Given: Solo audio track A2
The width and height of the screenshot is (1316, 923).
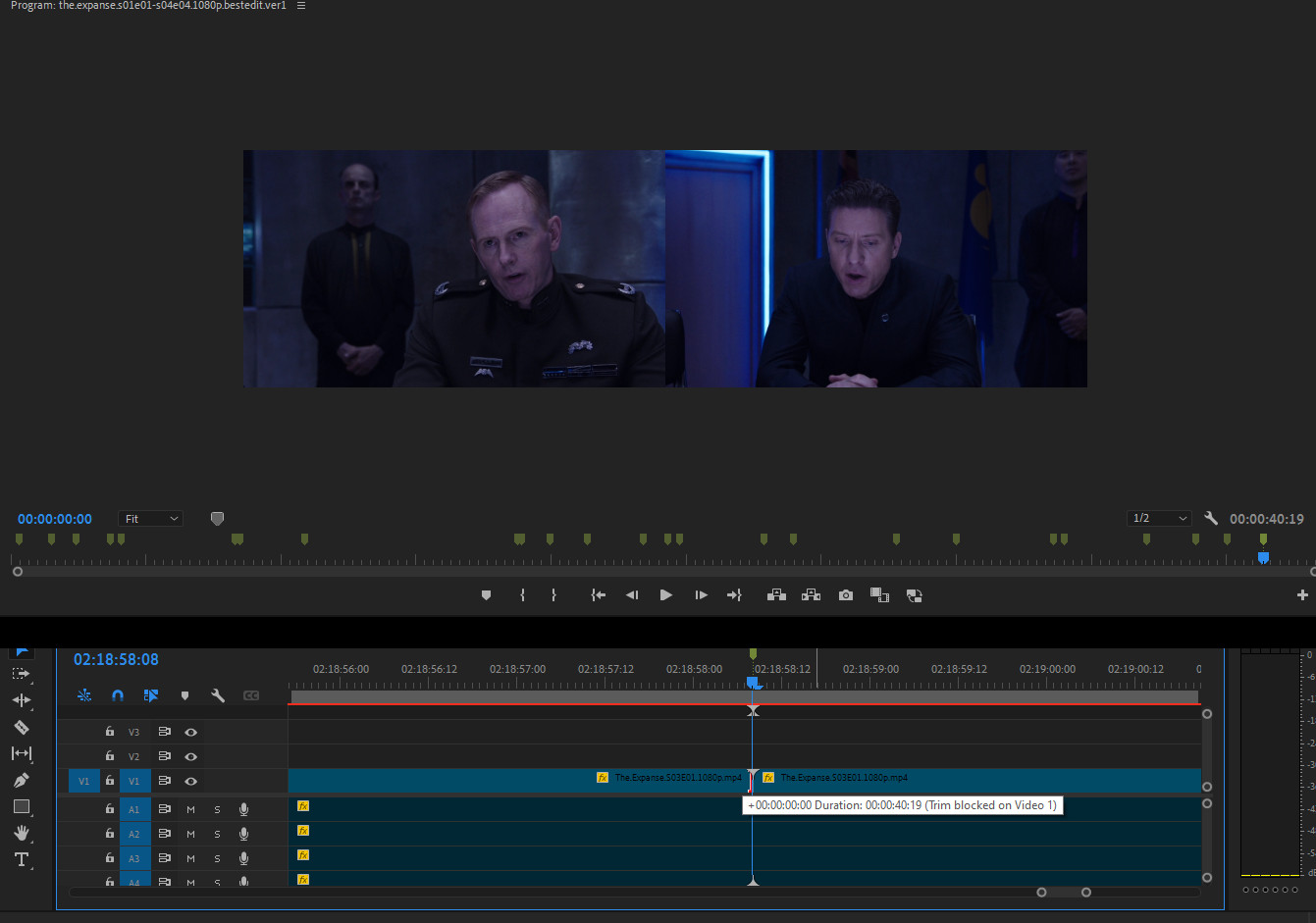Looking at the screenshot, I should click(x=217, y=834).
